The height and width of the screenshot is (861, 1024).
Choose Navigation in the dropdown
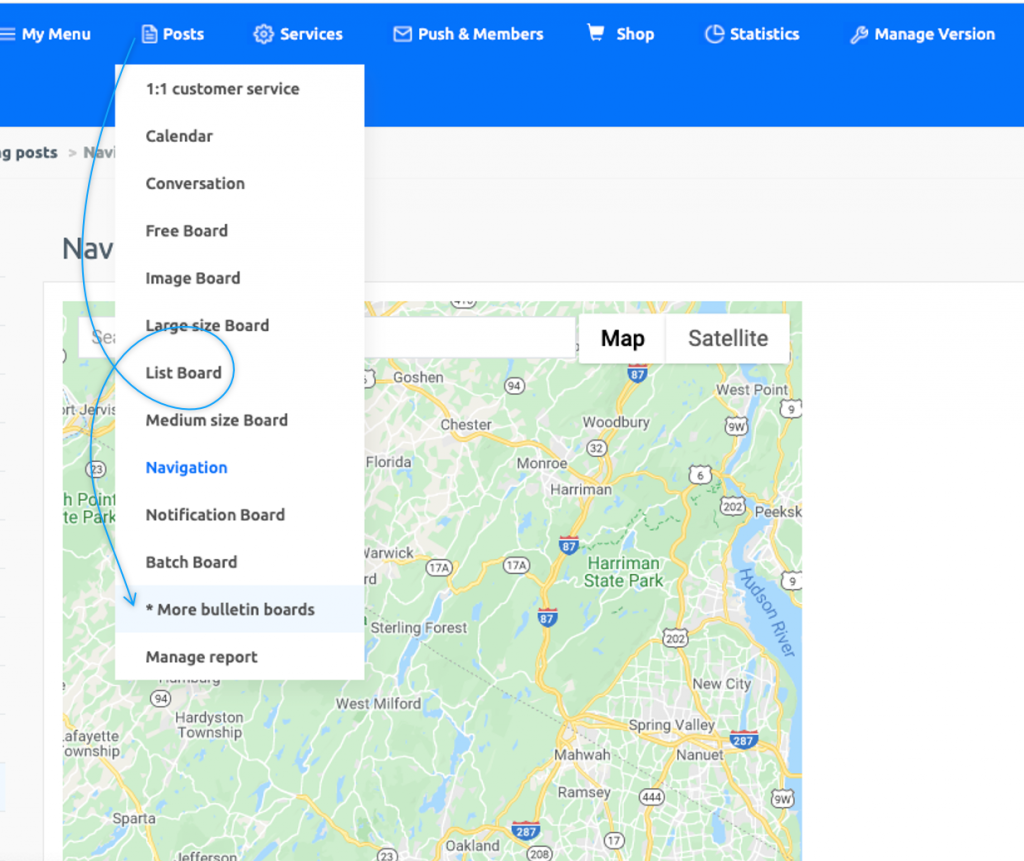tap(186, 467)
